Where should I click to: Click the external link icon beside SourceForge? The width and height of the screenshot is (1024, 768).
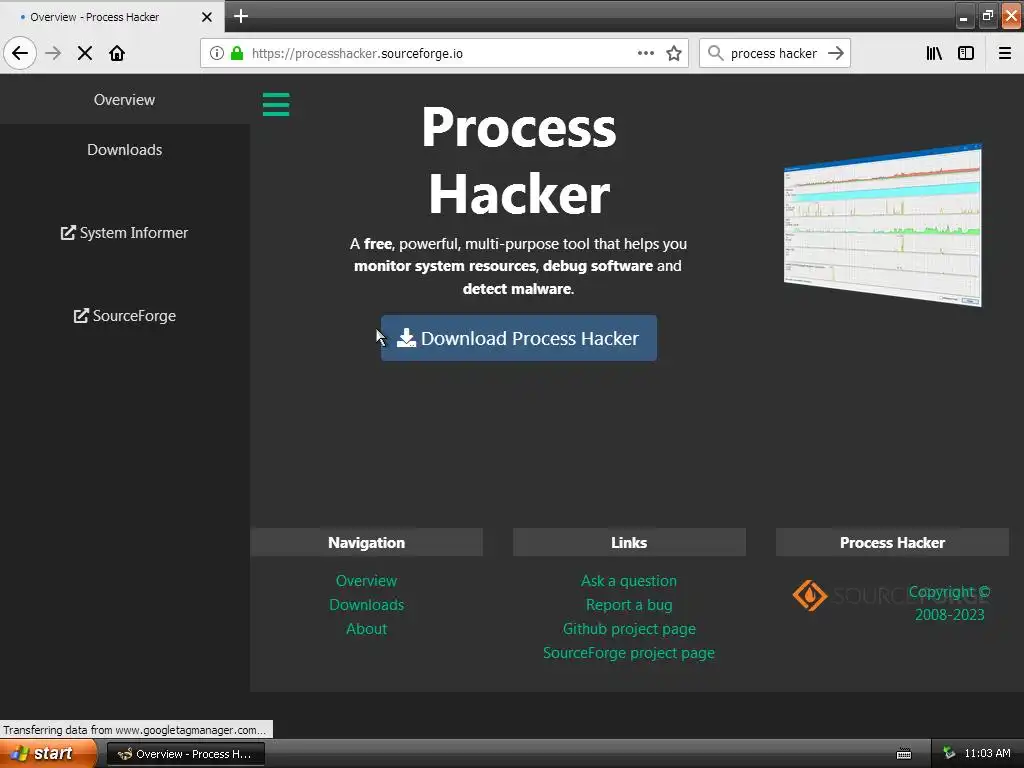pos(81,315)
